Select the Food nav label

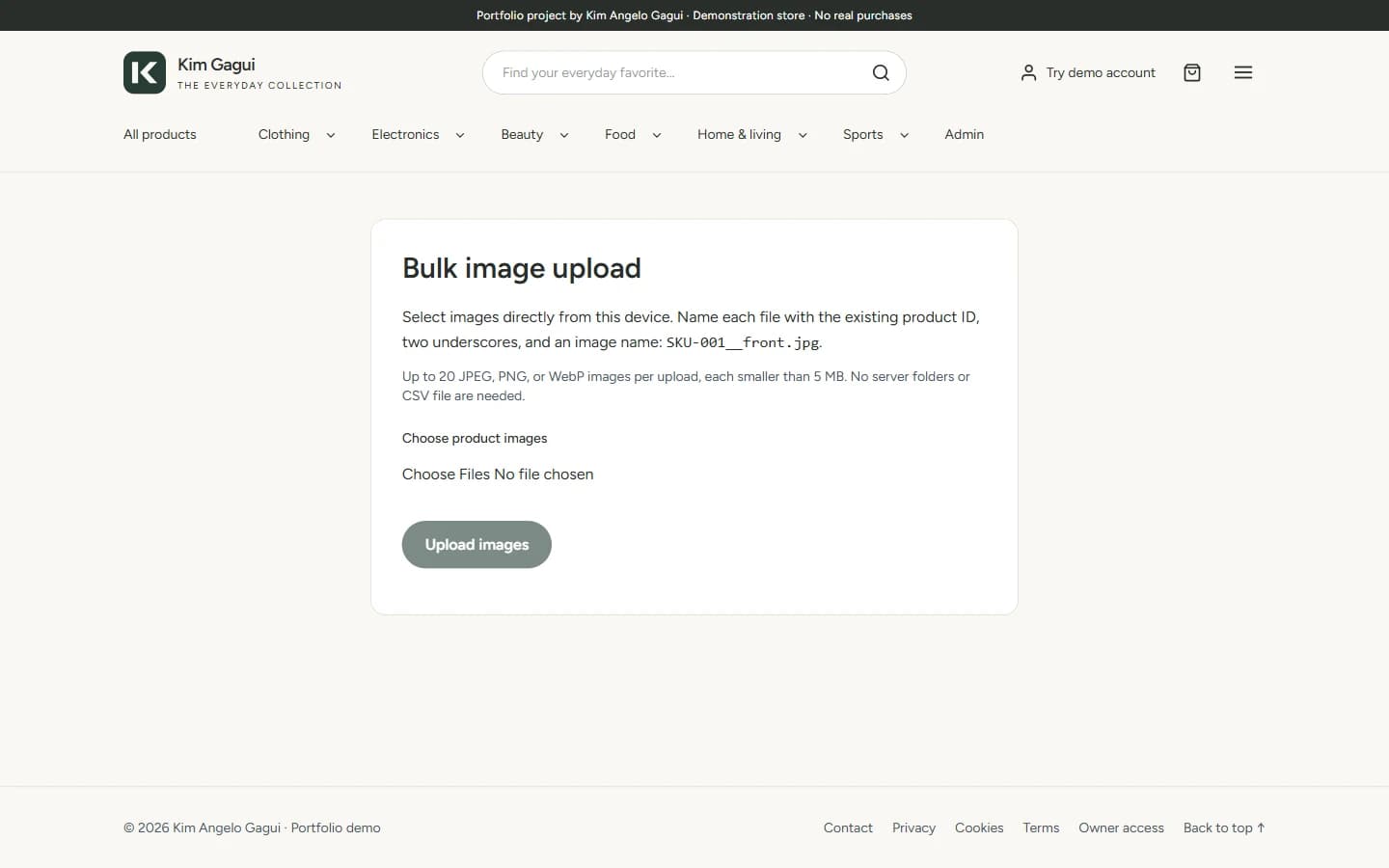pyautogui.click(x=620, y=134)
